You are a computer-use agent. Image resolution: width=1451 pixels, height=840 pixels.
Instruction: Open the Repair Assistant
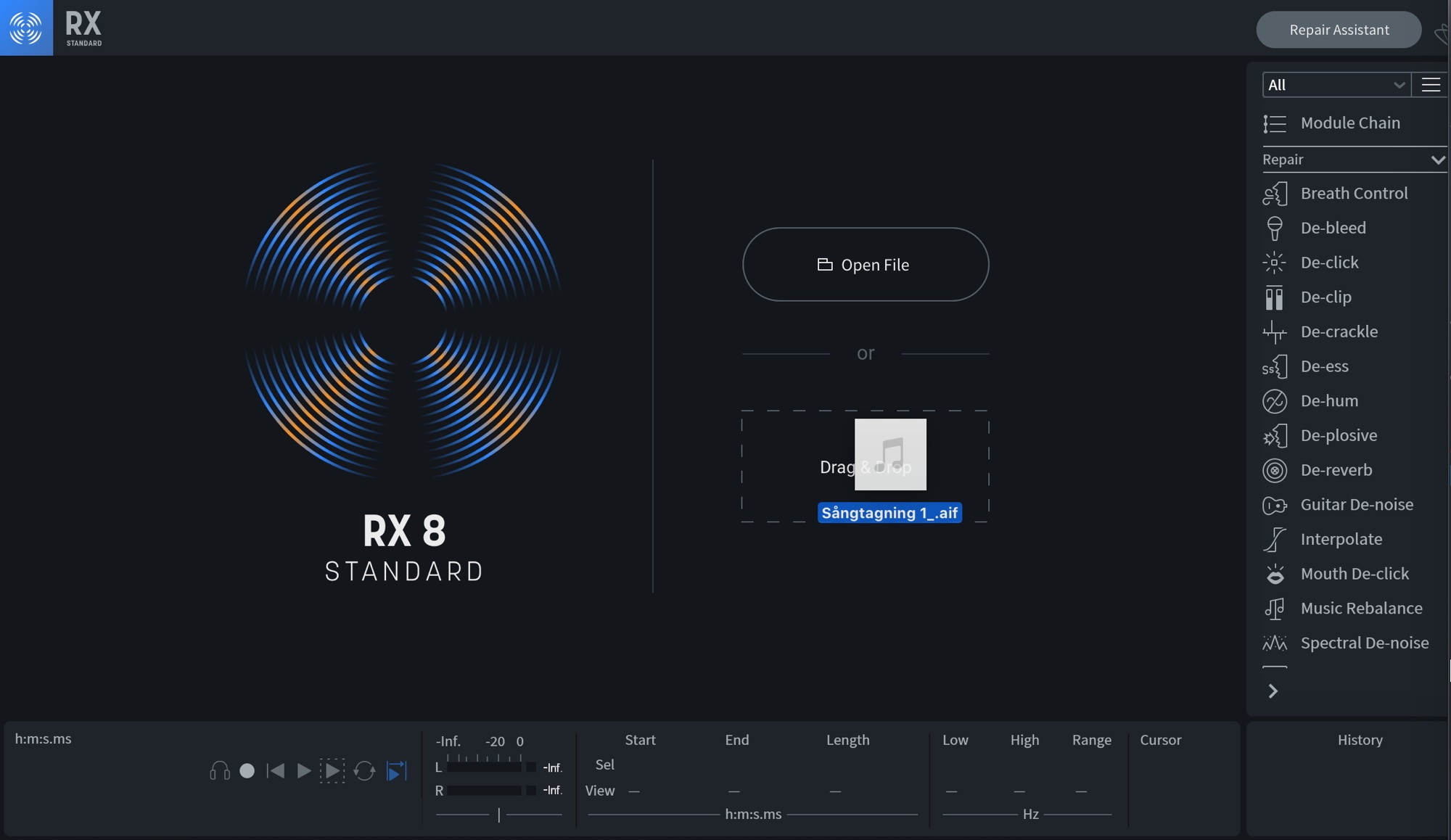[x=1339, y=30]
